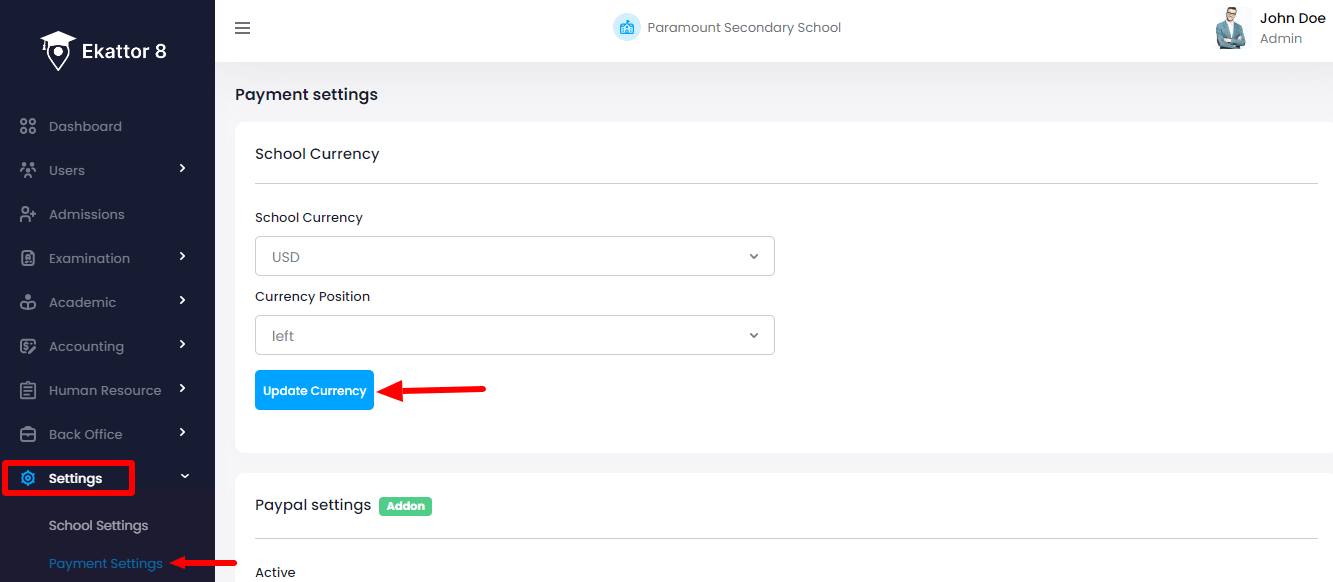Click the hamburger menu icon
This screenshot has width=1333, height=582.
point(242,28)
